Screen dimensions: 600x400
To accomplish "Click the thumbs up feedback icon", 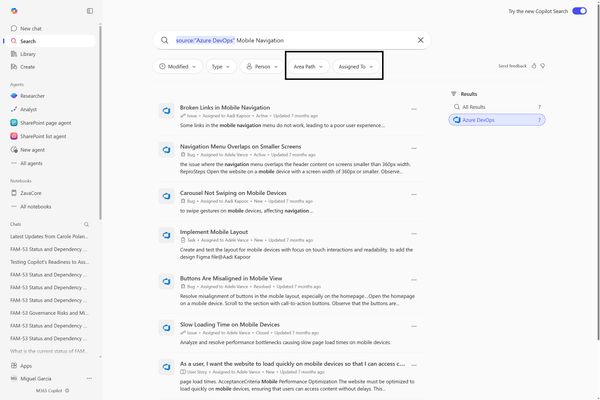I will pyautogui.click(x=534, y=66).
